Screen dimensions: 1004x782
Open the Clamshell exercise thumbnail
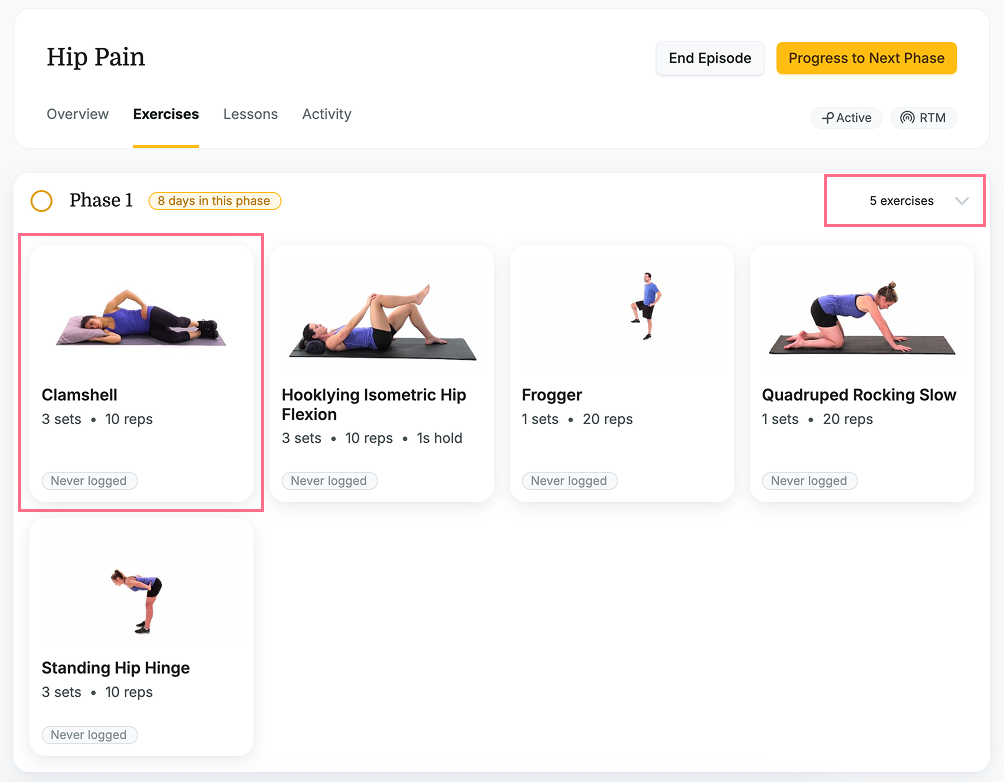(x=141, y=310)
